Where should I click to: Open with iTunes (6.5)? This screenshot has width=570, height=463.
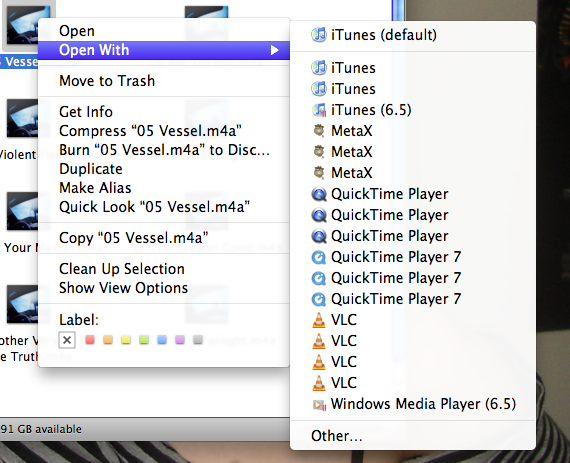[x=413, y=110]
